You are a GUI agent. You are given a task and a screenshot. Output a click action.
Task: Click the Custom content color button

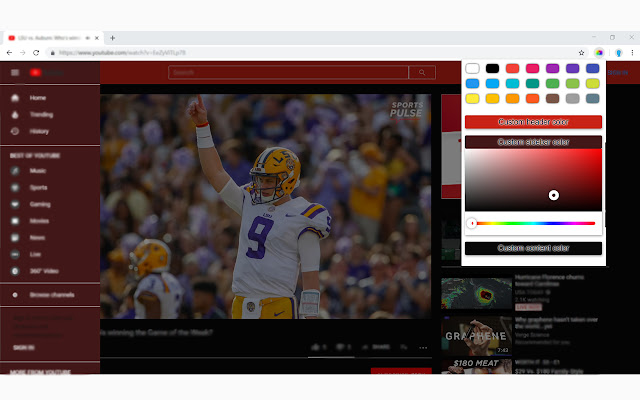[533, 248]
